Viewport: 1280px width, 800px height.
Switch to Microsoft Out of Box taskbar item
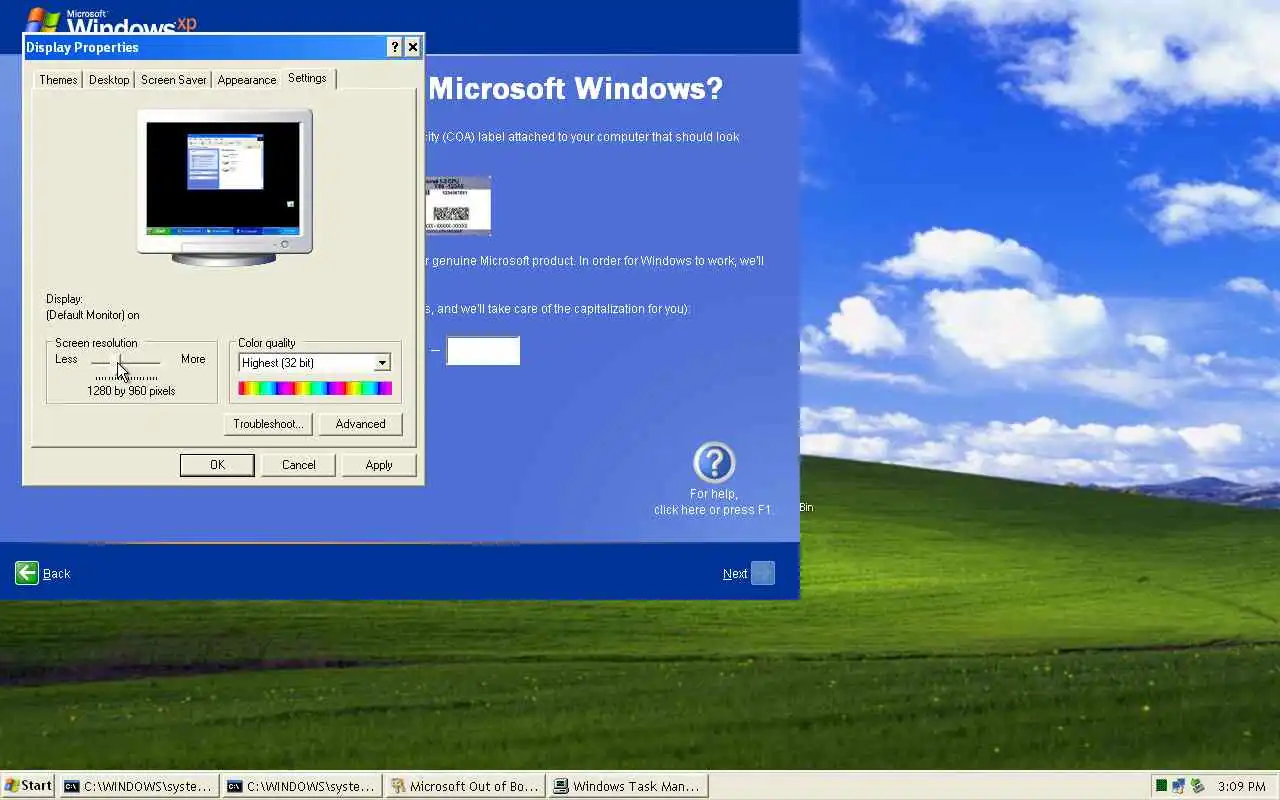coord(465,787)
